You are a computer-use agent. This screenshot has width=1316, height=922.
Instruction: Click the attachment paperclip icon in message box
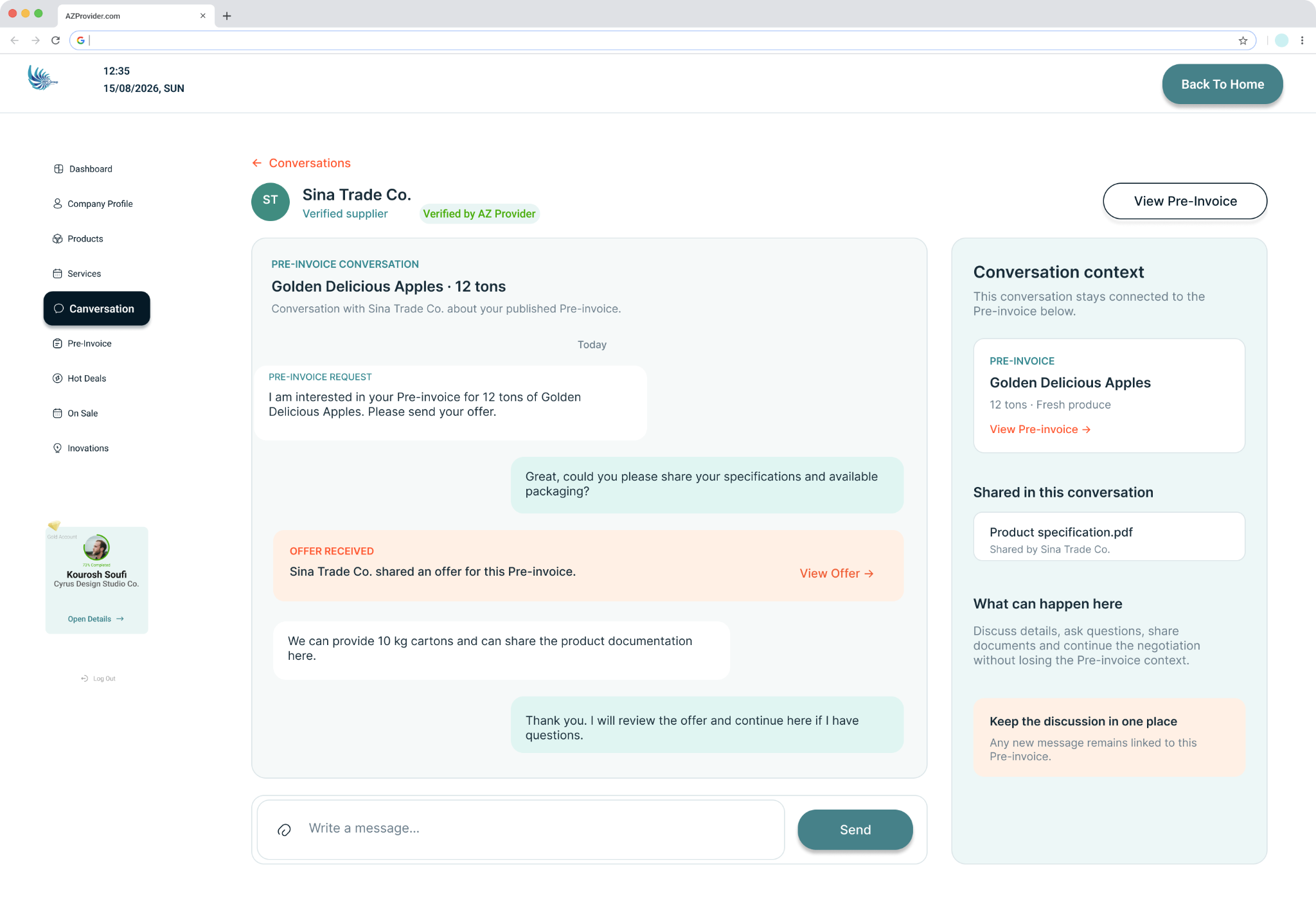point(284,829)
